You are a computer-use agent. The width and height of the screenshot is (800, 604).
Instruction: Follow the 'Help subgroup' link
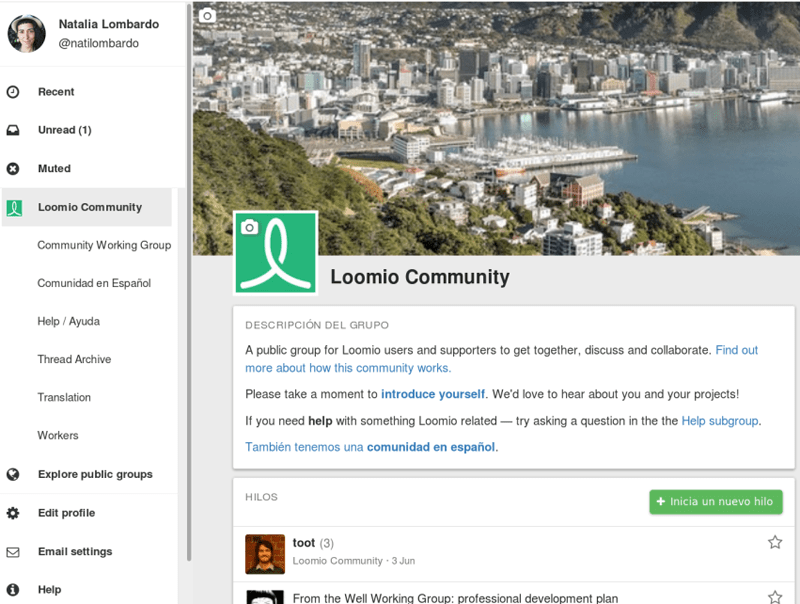coord(720,421)
